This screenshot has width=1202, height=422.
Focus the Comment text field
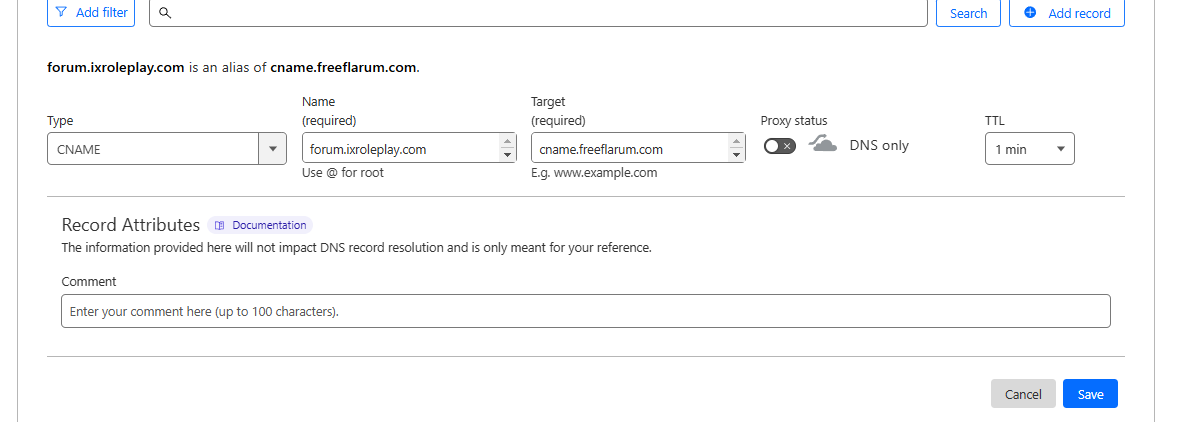(585, 311)
